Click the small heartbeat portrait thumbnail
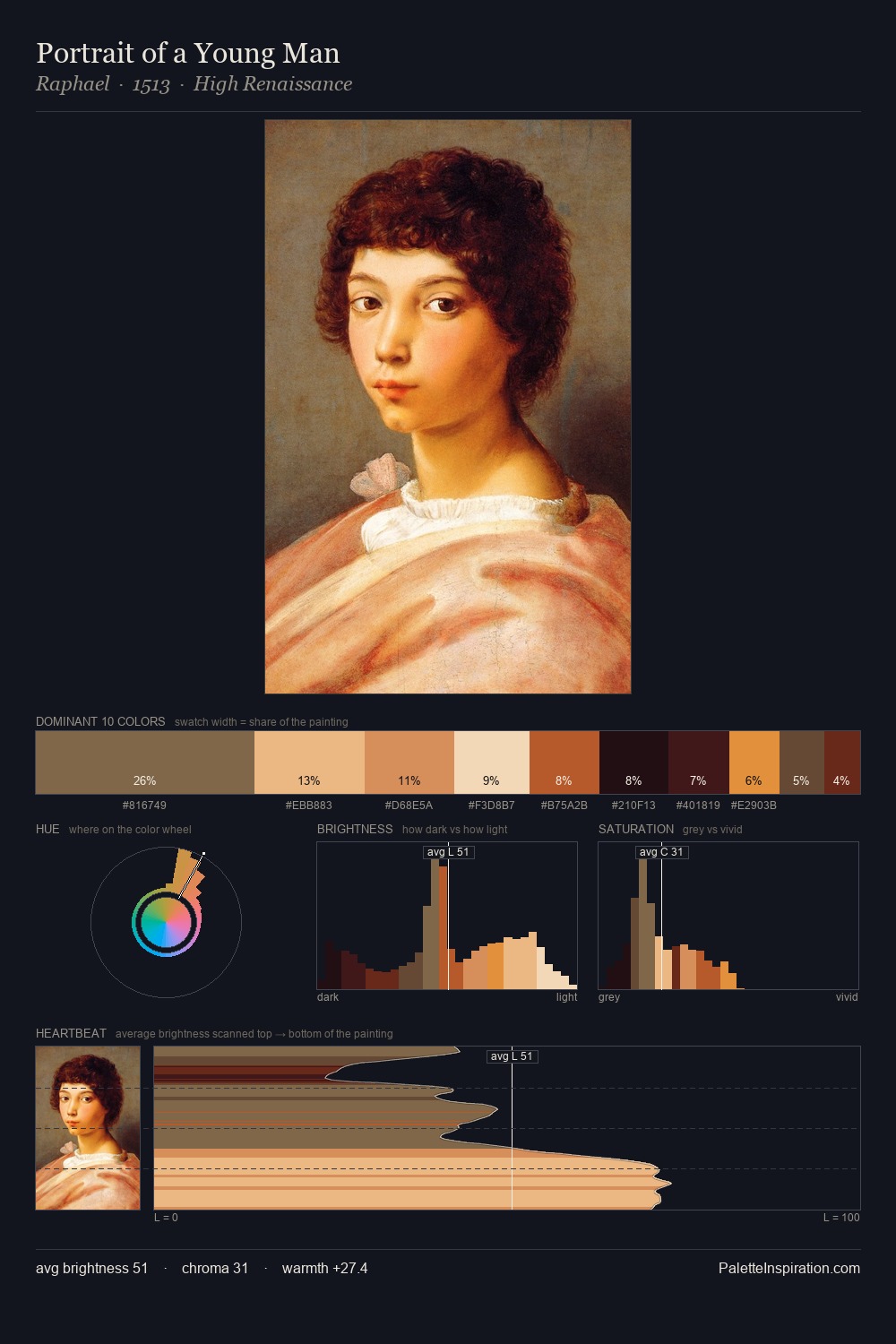 (x=88, y=1128)
